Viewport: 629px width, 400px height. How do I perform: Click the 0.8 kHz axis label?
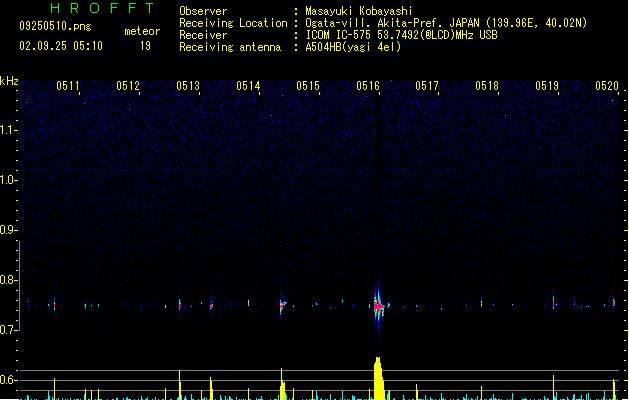(8, 280)
